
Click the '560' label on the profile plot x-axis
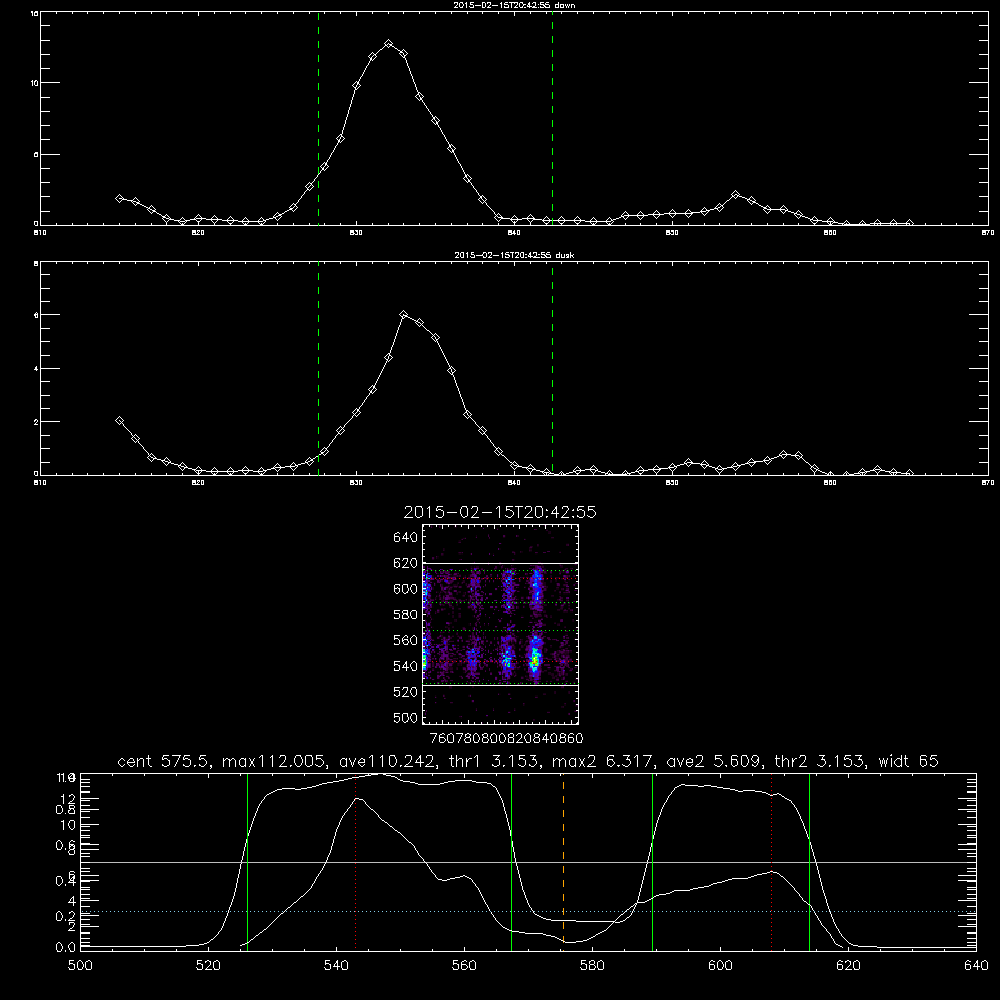(464, 966)
